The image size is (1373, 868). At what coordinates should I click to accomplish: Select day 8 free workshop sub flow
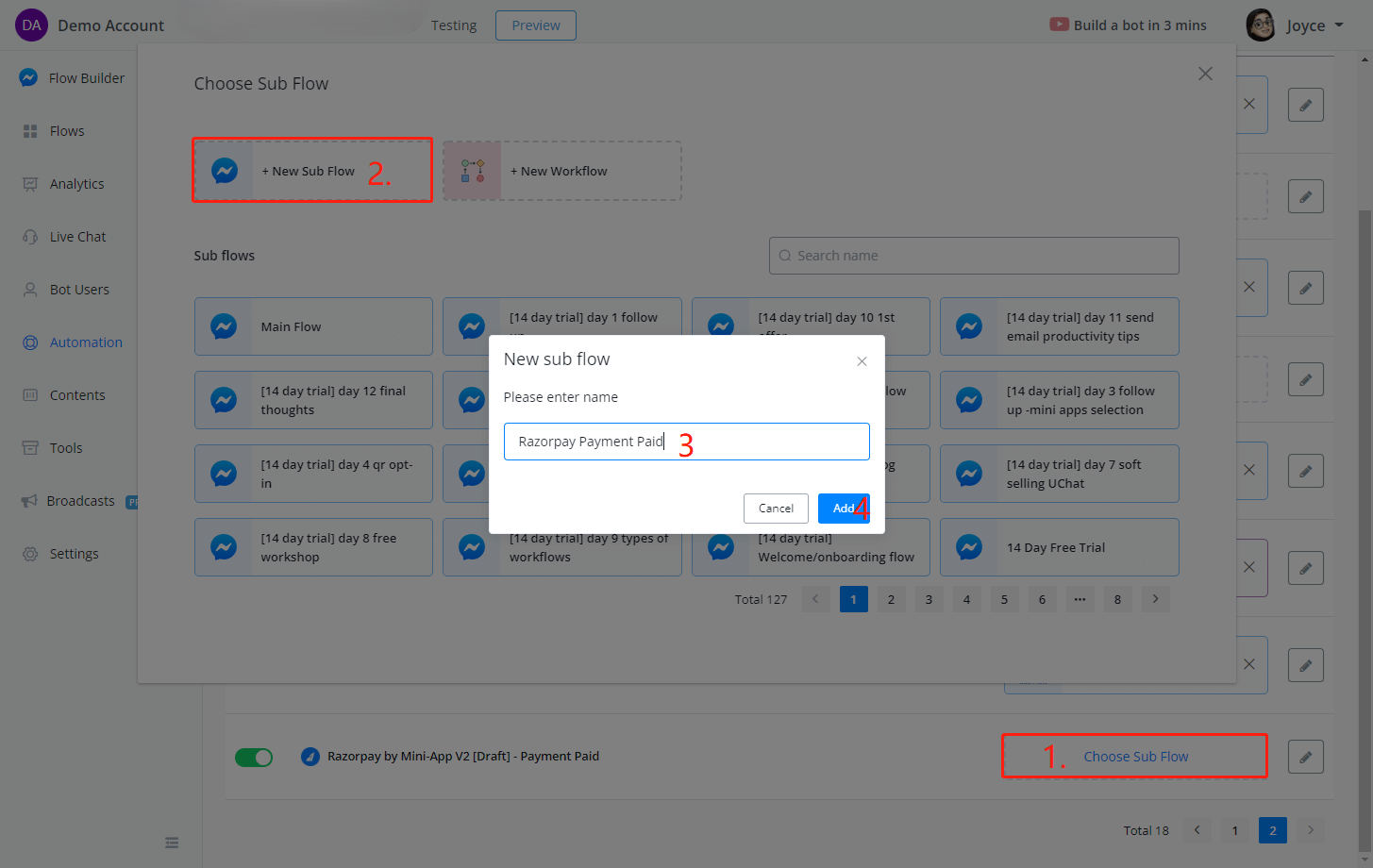[313, 547]
